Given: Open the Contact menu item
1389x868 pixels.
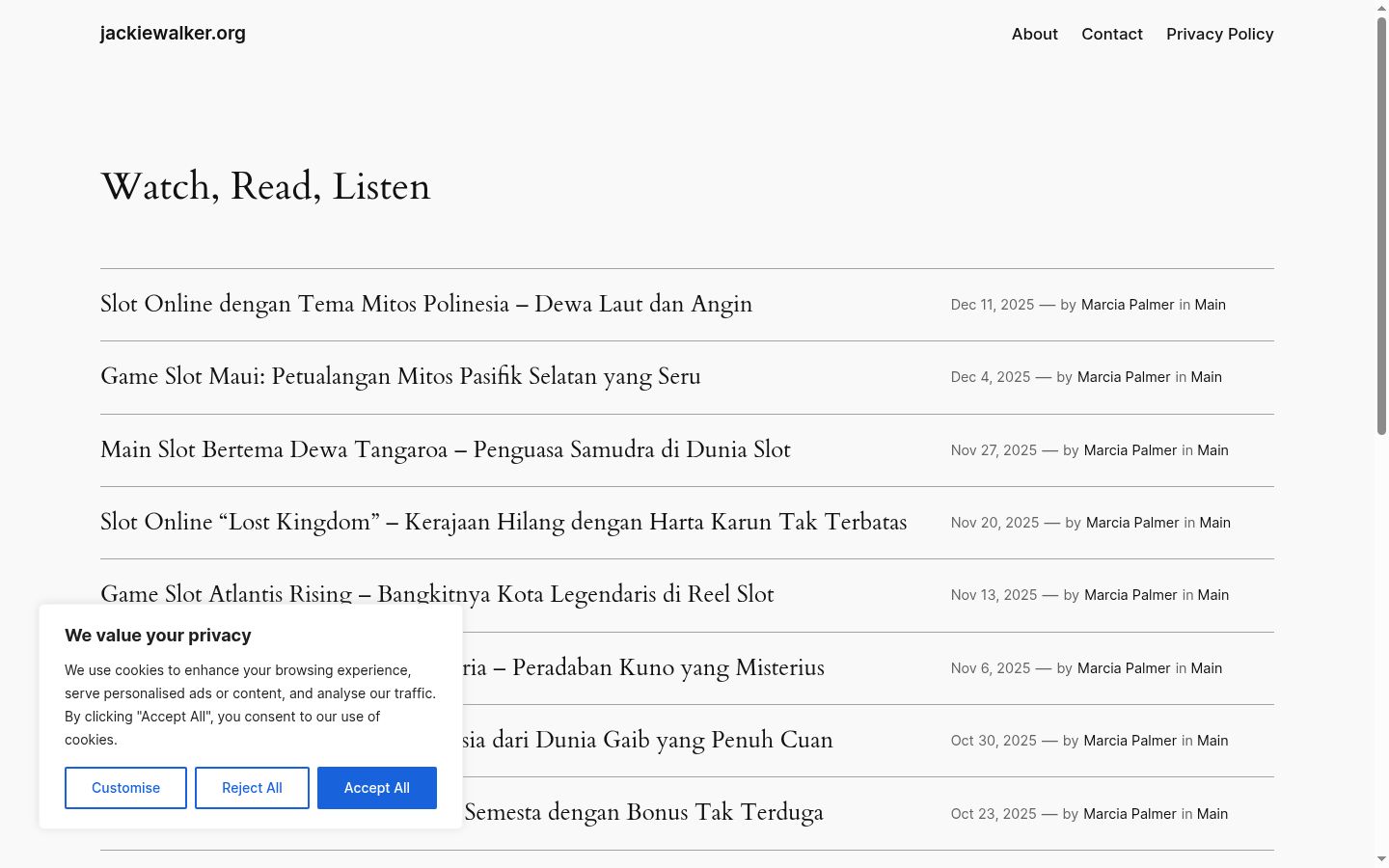Looking at the screenshot, I should [x=1112, y=34].
